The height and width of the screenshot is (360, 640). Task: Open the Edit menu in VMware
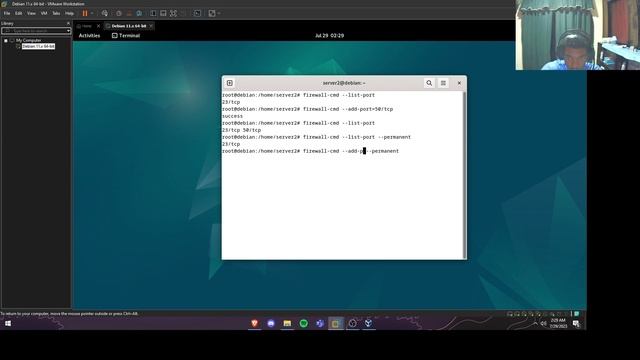click(x=19, y=13)
